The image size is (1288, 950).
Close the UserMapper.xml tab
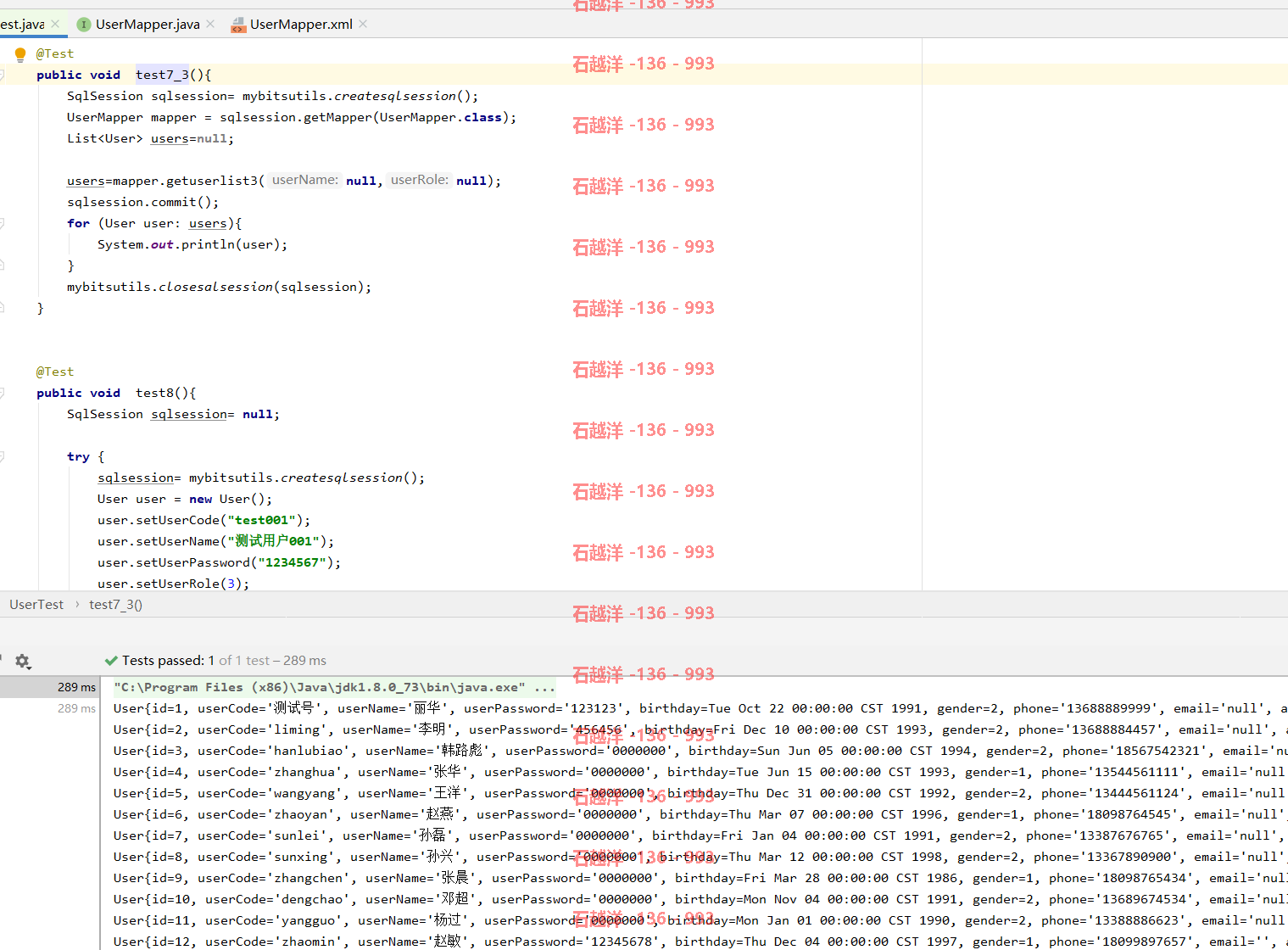363,24
